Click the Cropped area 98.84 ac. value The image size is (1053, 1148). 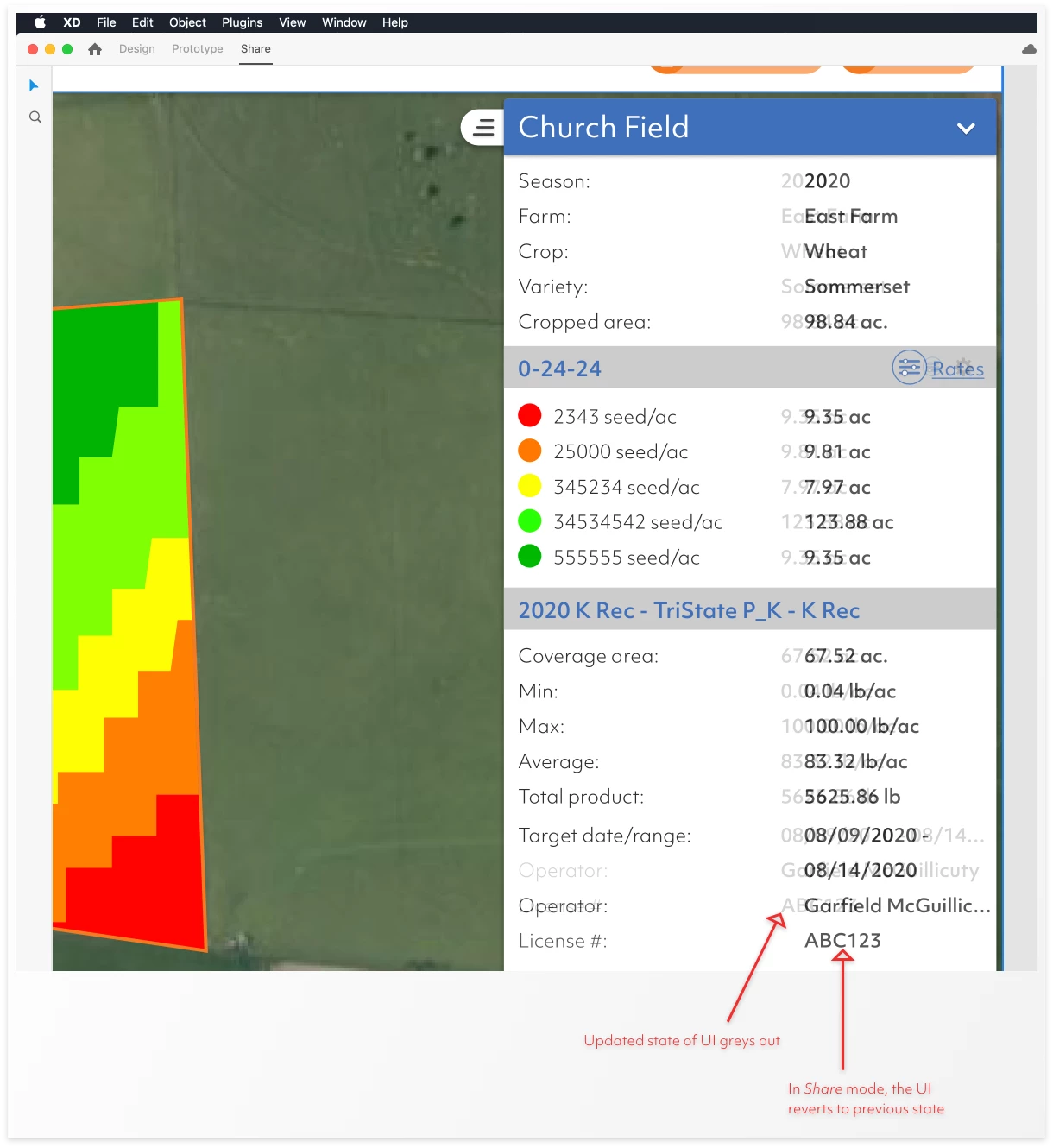(846, 322)
